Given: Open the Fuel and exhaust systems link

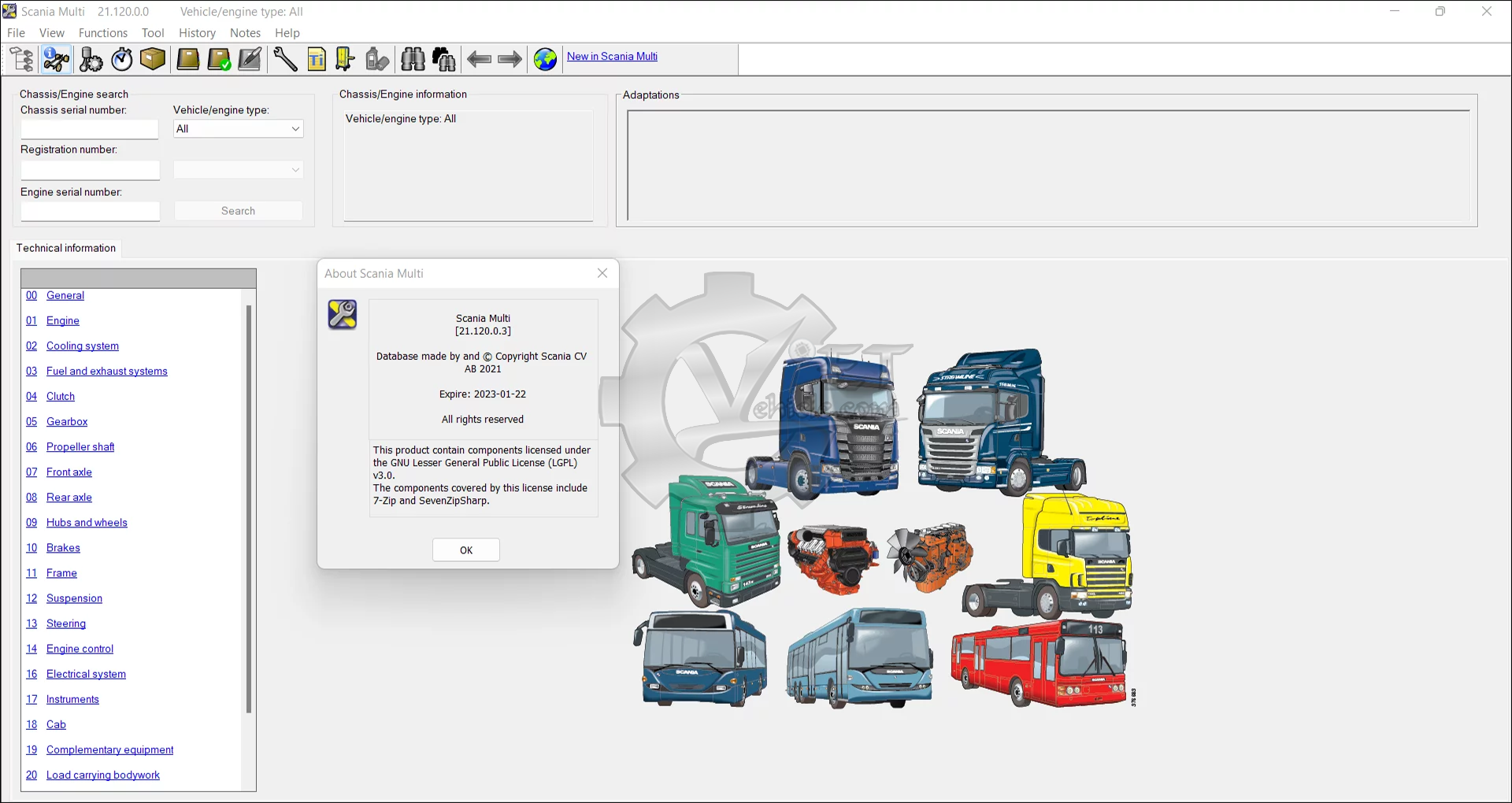Looking at the screenshot, I should point(107,371).
